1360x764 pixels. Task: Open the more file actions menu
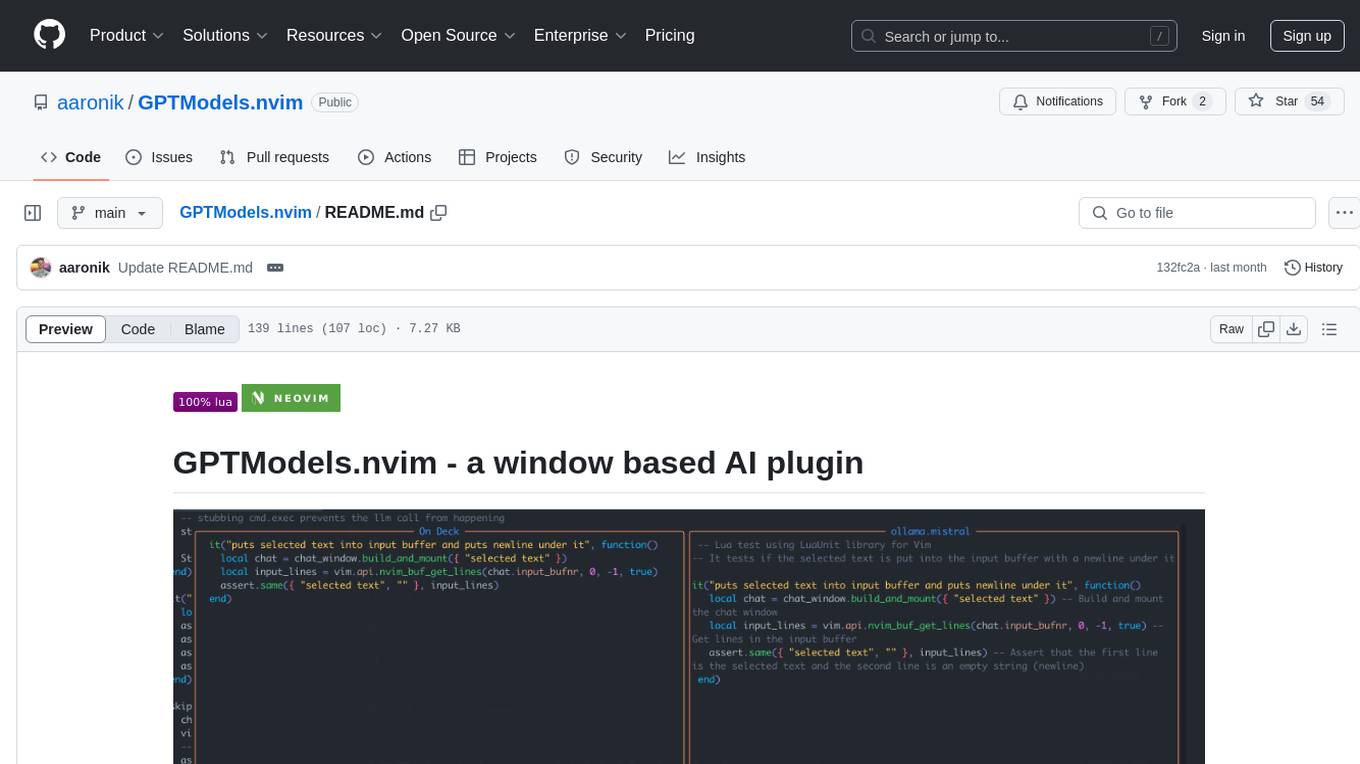1344,213
